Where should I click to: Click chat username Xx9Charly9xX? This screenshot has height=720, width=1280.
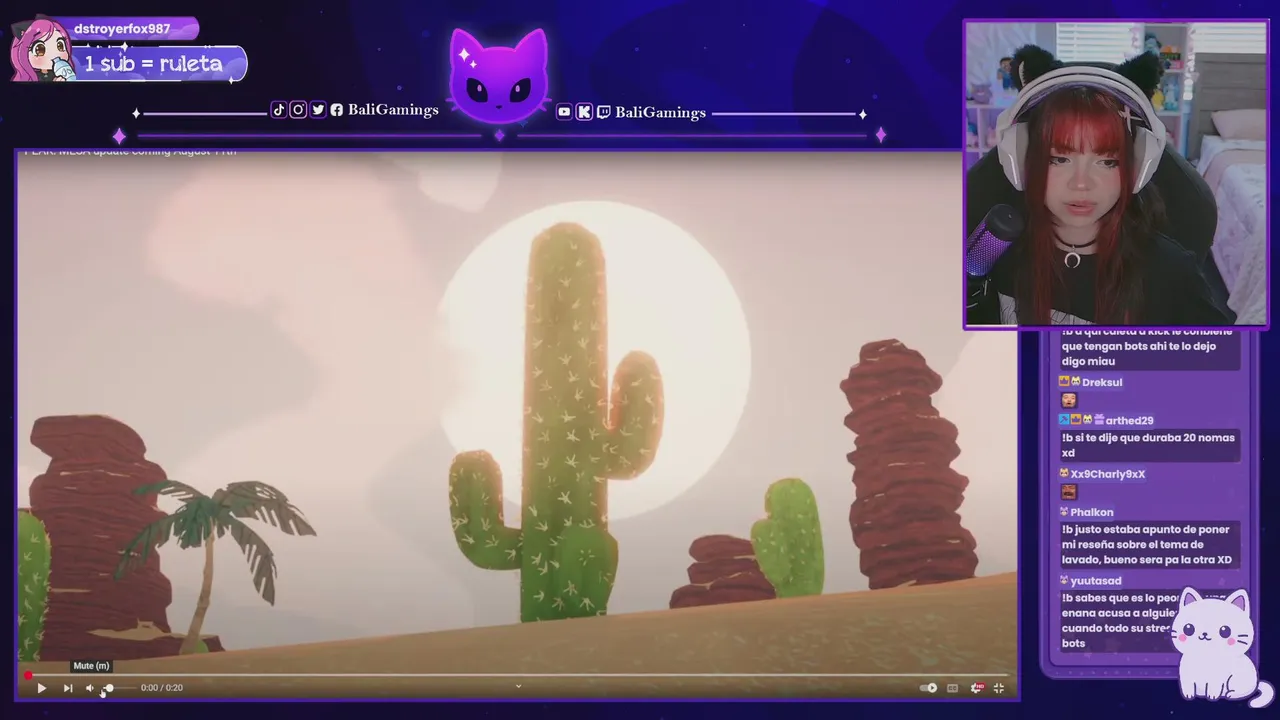coord(1108,474)
